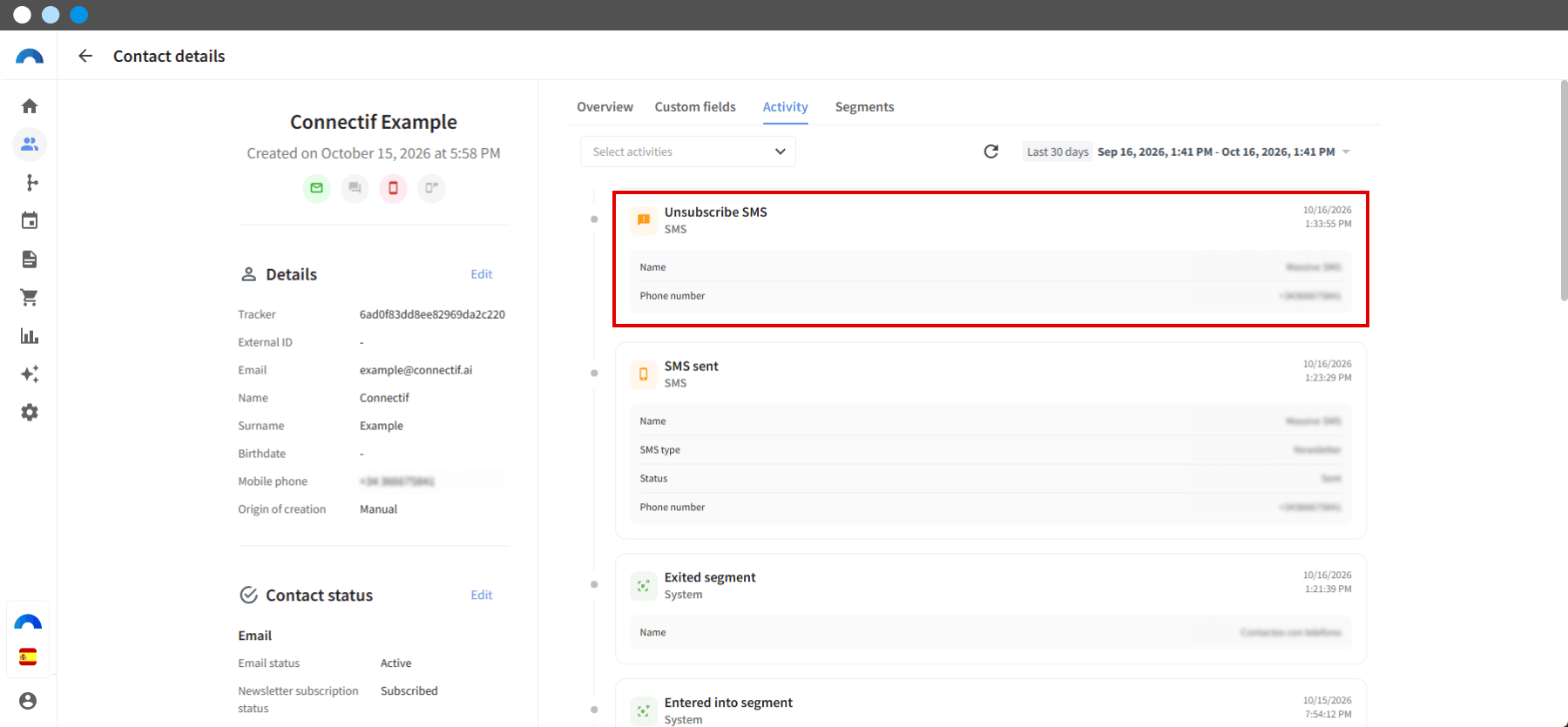Click the red SMS channel status icon
Viewport: 1568px width, 727px height.
click(393, 188)
